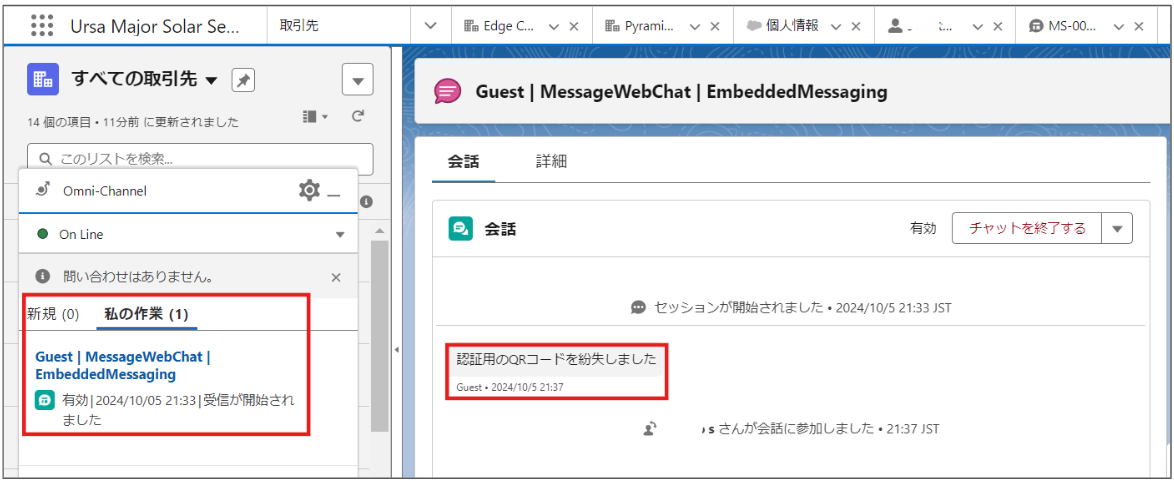Click the session started chat bubble icon

[638, 307]
